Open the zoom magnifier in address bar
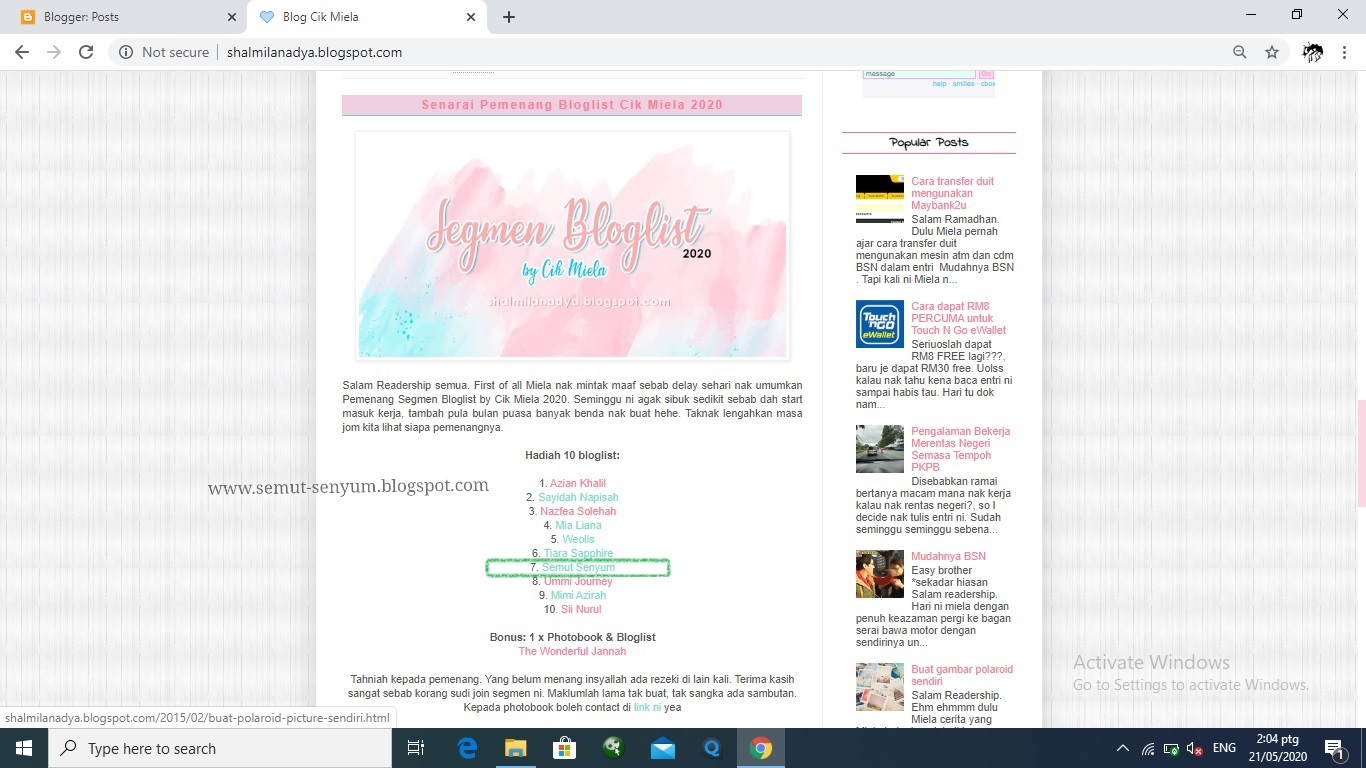1366x768 pixels. click(1240, 52)
